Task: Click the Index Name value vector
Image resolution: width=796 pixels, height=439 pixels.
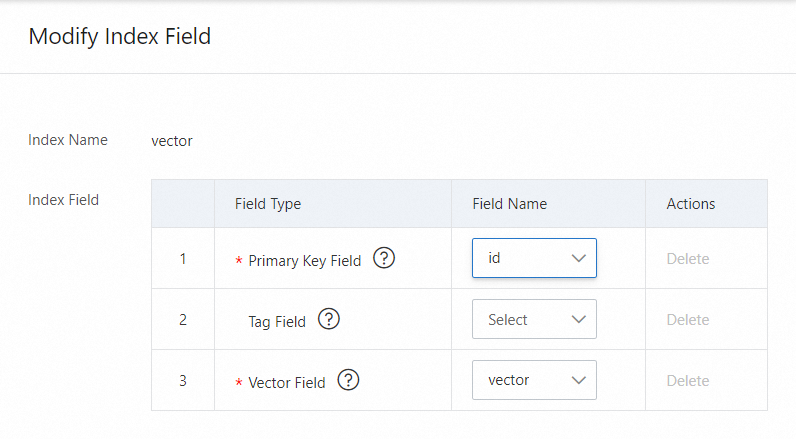Action: [x=171, y=141]
